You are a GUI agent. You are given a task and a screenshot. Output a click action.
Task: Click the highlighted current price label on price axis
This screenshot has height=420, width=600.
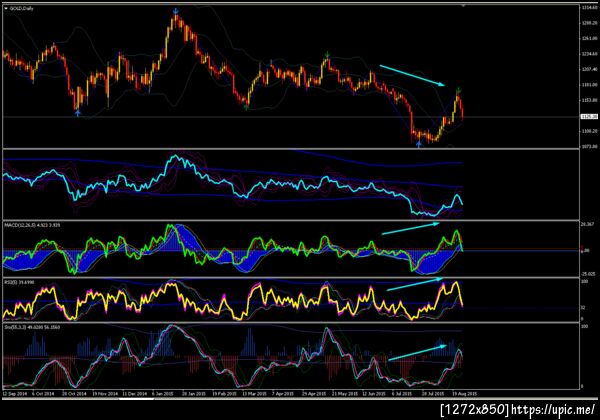pos(589,116)
